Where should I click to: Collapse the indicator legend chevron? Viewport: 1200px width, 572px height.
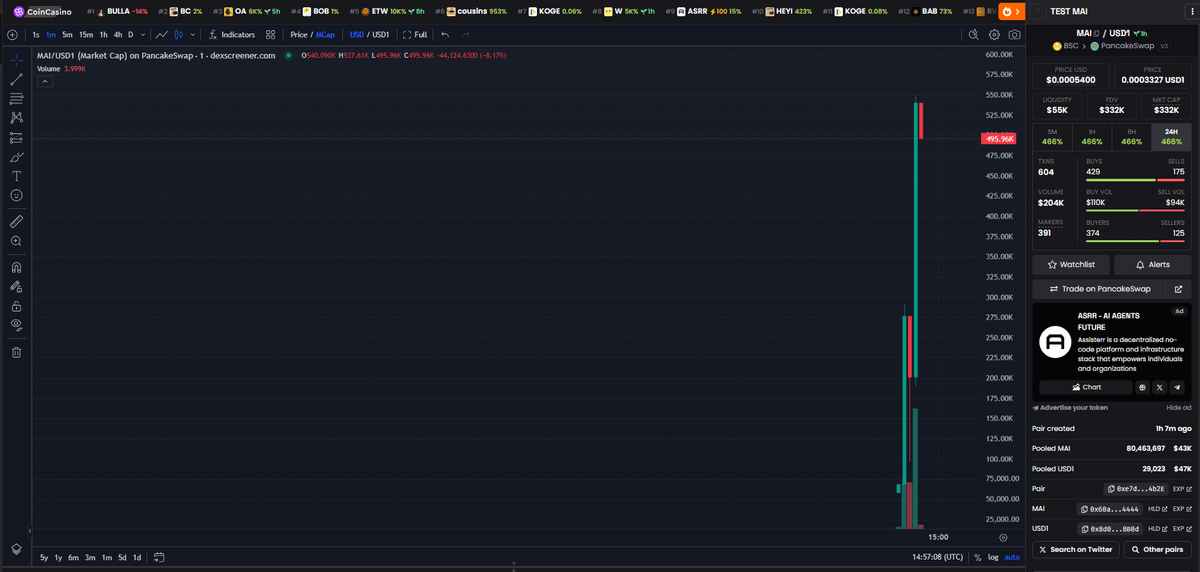pos(45,82)
